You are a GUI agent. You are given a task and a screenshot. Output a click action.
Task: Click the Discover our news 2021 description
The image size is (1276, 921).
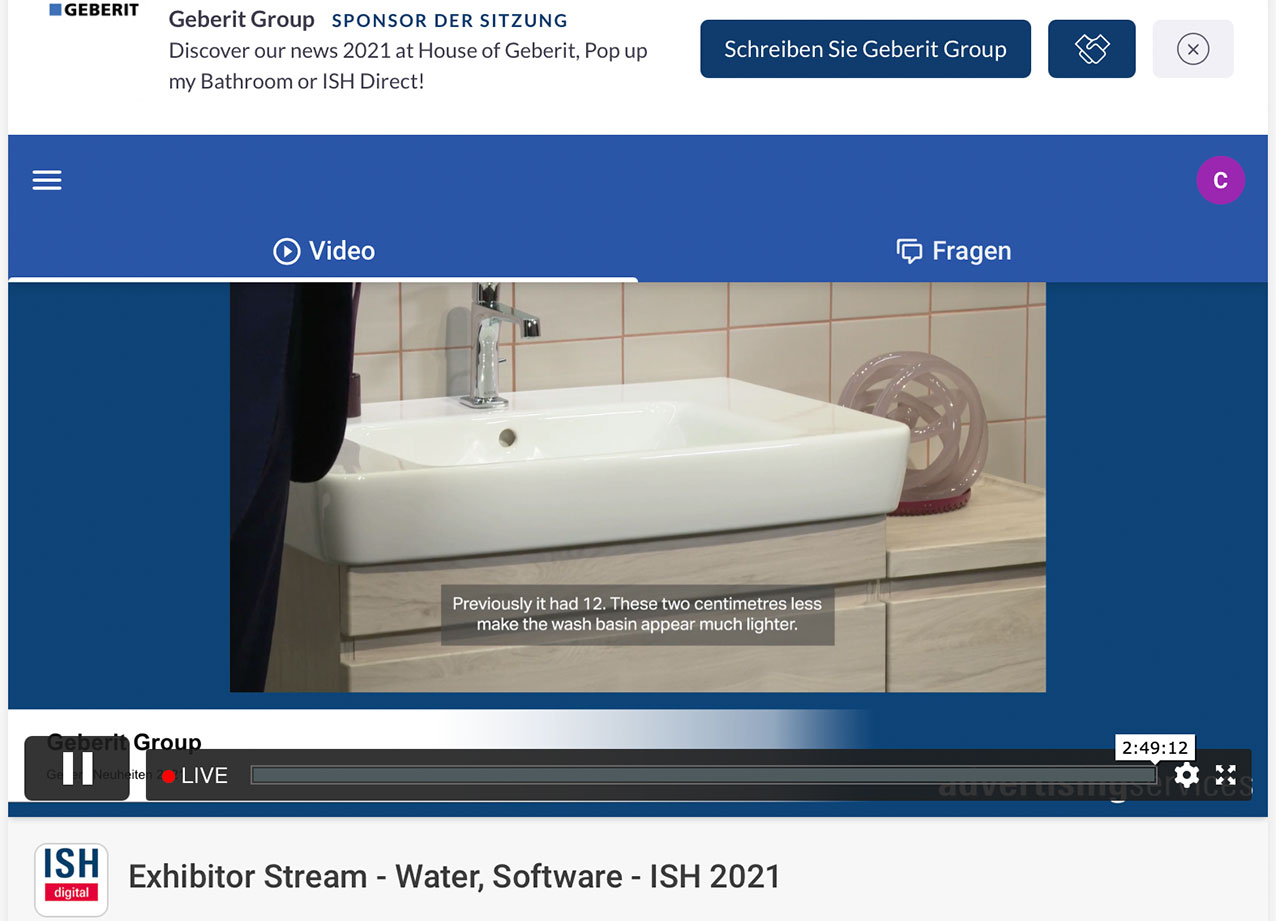408,66
